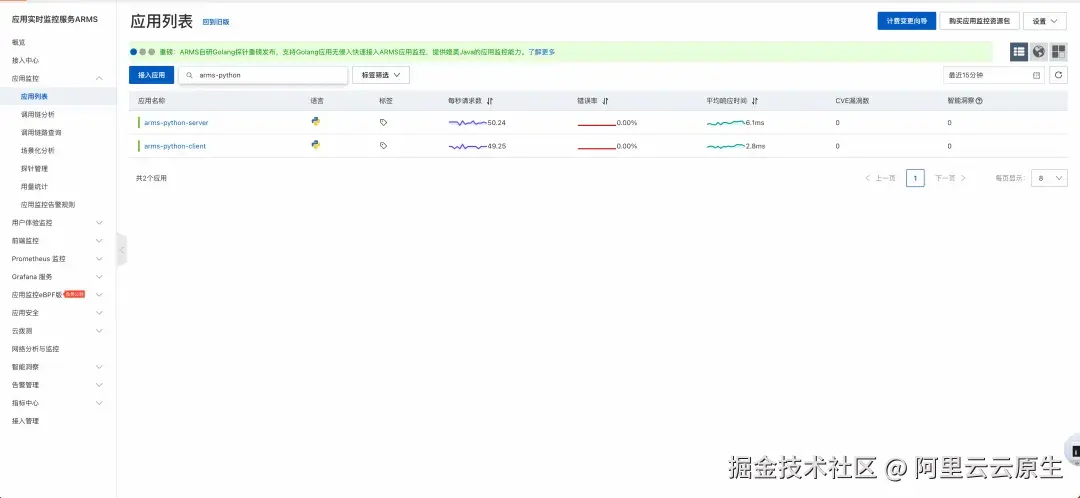Select the second banner carousel dot
The image size is (1080, 498).
tap(143, 52)
